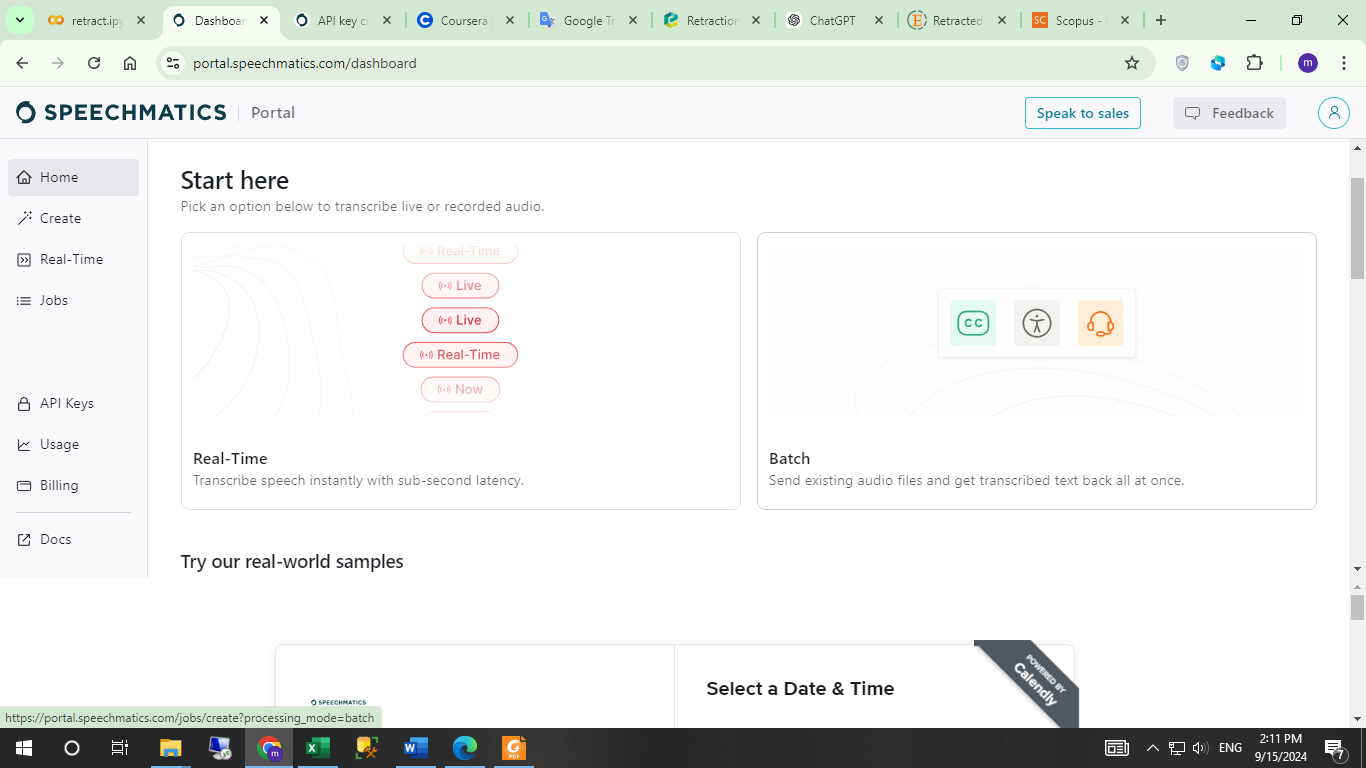Switch to the Retracted browser tab
The height and width of the screenshot is (768, 1366).
tap(957, 20)
